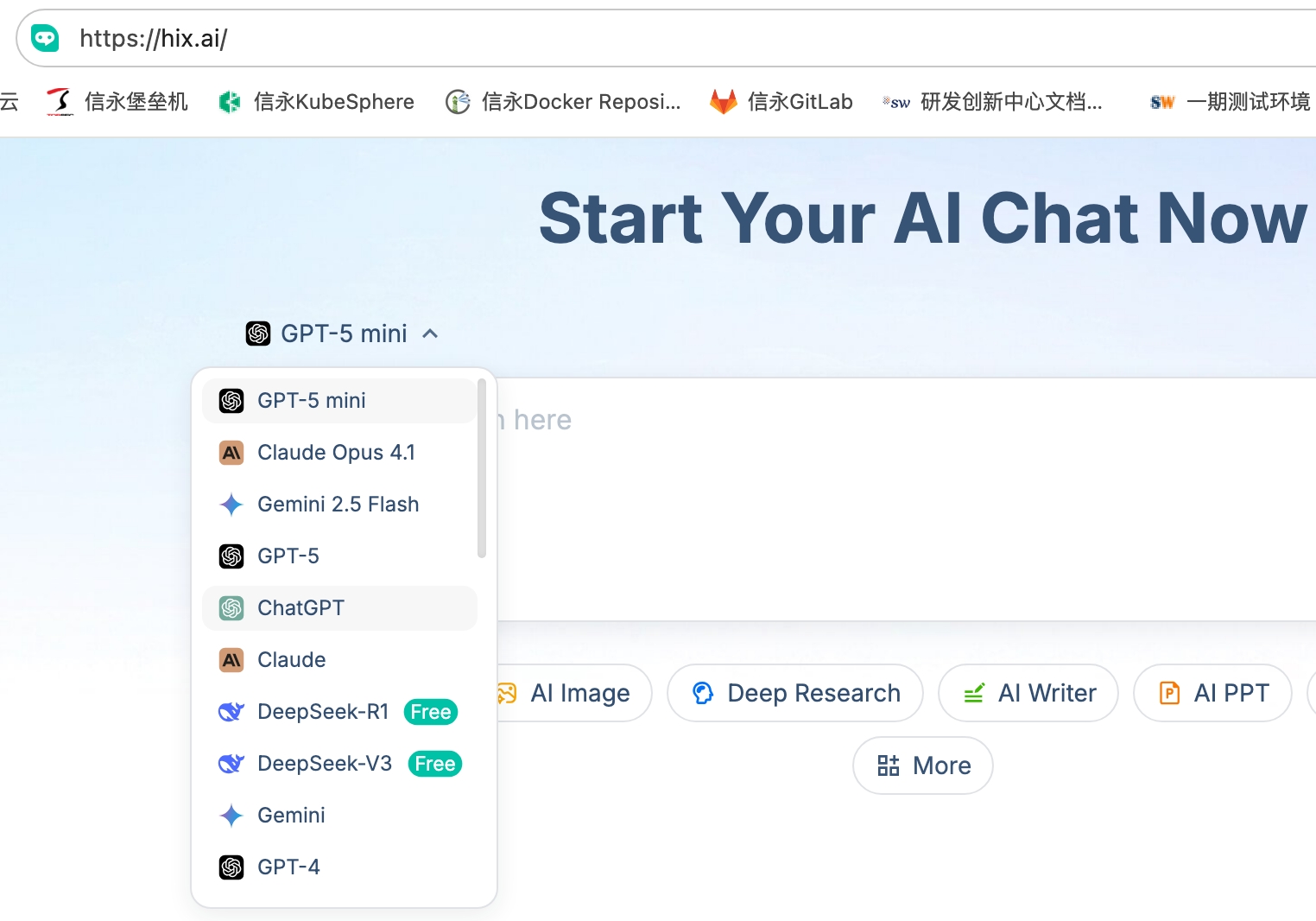Select the plain Claude model
The image size is (1316, 921).
tap(339, 660)
